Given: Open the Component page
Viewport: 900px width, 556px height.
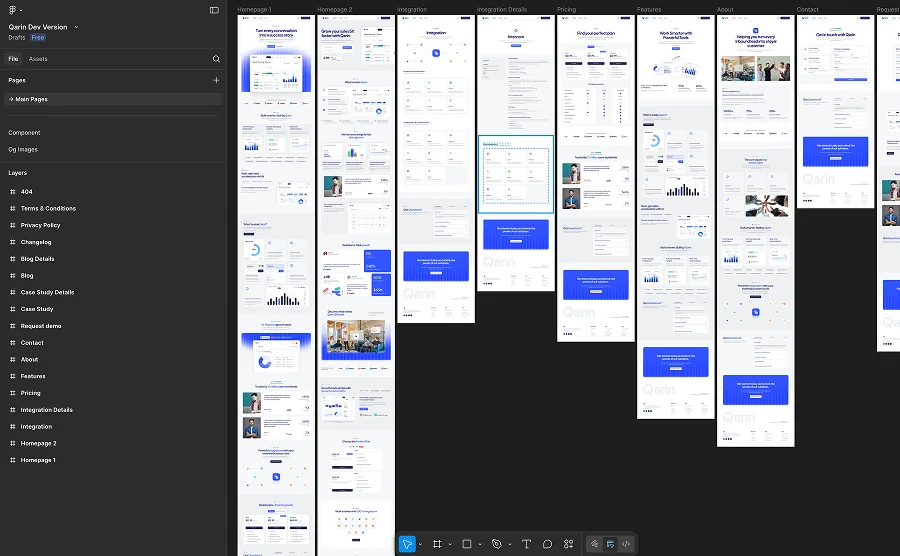Looking at the screenshot, I should click(x=24, y=133).
